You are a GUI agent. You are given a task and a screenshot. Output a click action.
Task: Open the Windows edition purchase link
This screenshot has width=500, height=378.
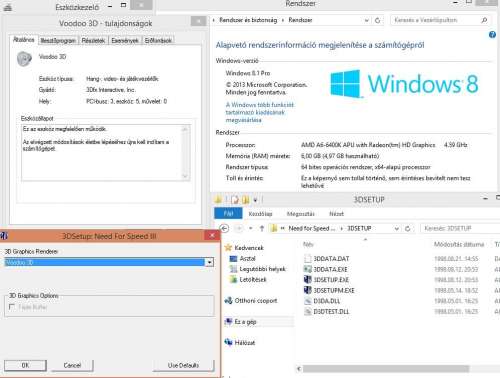[260, 112]
